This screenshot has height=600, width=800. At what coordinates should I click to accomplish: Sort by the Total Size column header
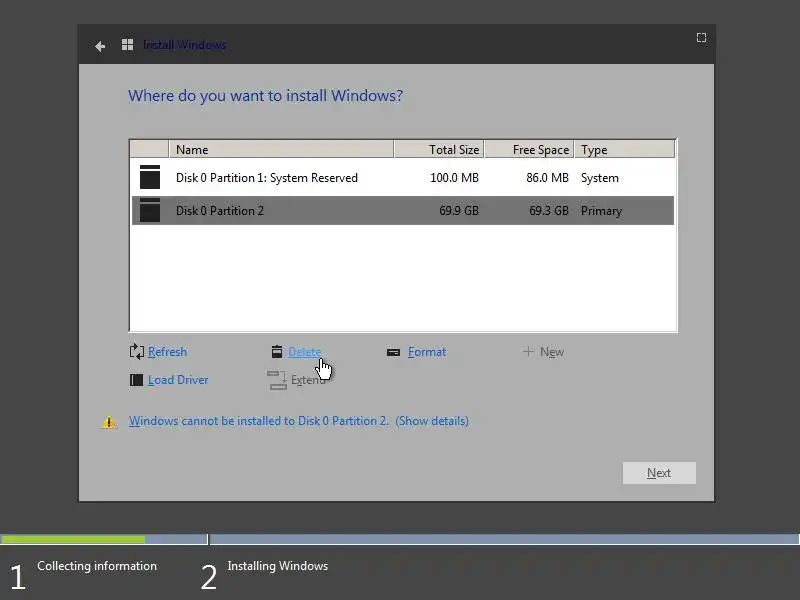pyautogui.click(x=439, y=149)
